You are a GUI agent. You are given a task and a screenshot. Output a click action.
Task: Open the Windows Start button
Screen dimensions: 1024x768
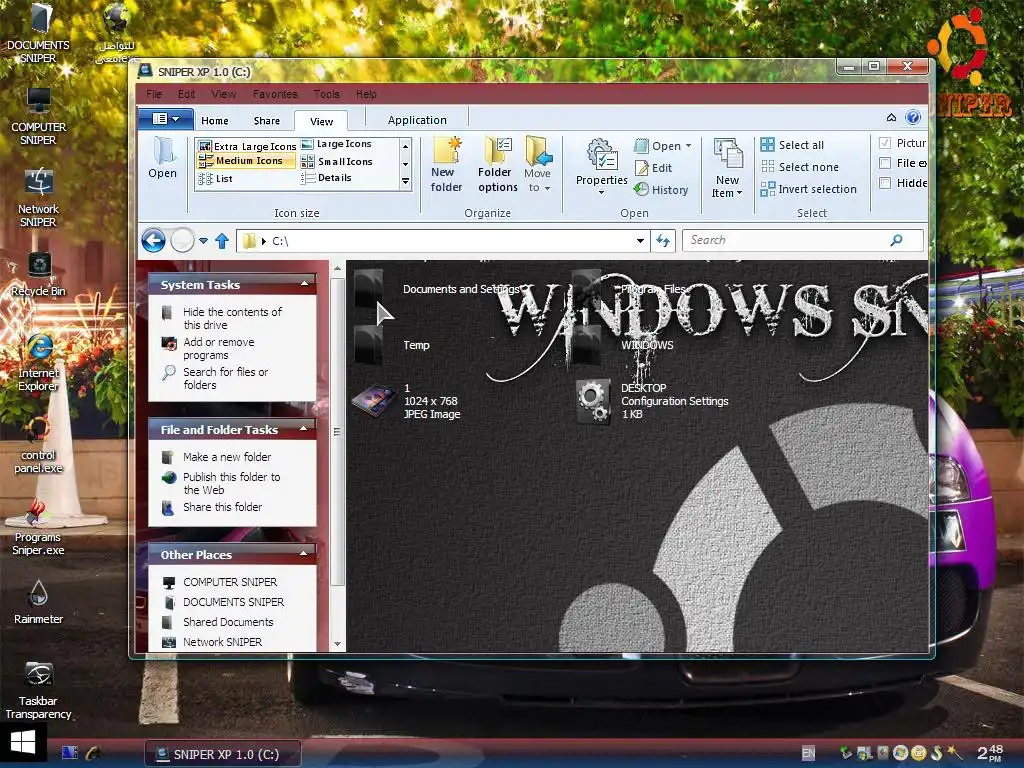pyautogui.click(x=23, y=743)
